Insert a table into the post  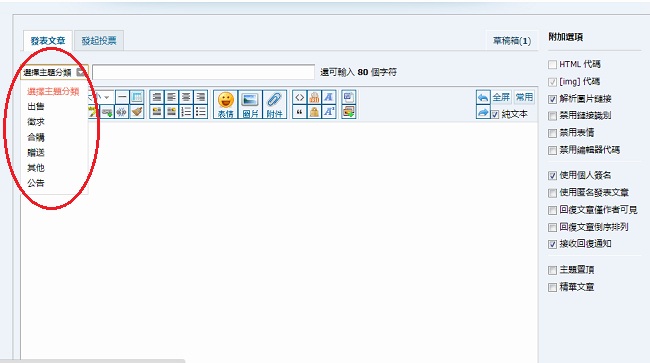(x=137, y=97)
